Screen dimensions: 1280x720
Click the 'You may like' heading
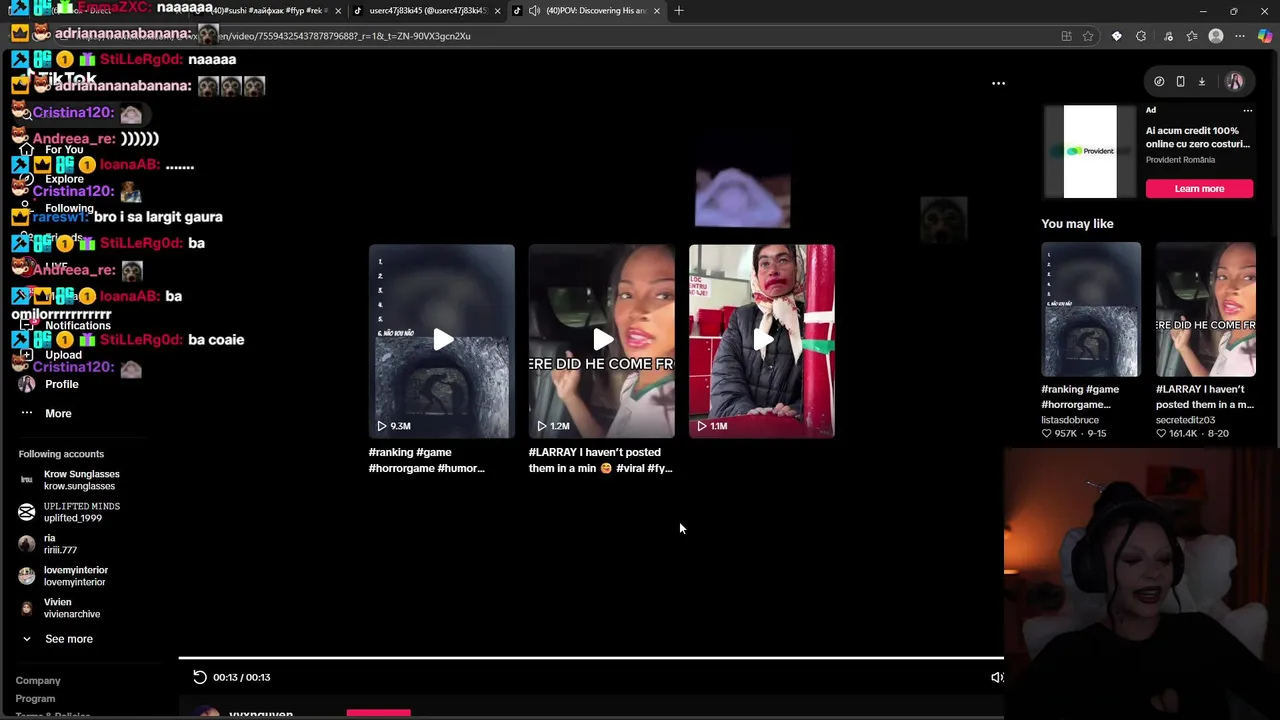(x=1077, y=224)
